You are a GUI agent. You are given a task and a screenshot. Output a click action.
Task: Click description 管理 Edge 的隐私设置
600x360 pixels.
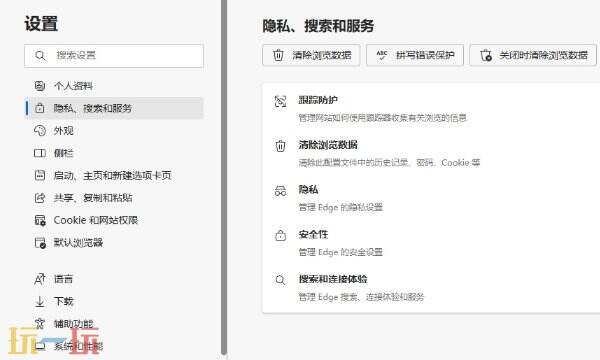(341, 207)
